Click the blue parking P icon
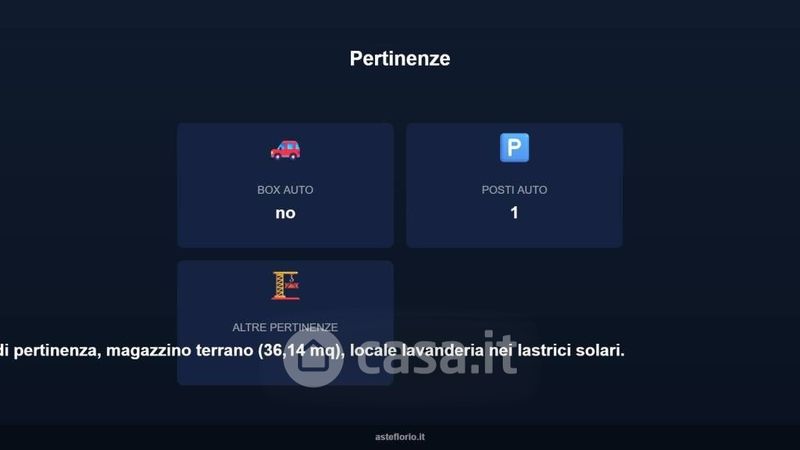The image size is (800, 450). click(x=514, y=147)
